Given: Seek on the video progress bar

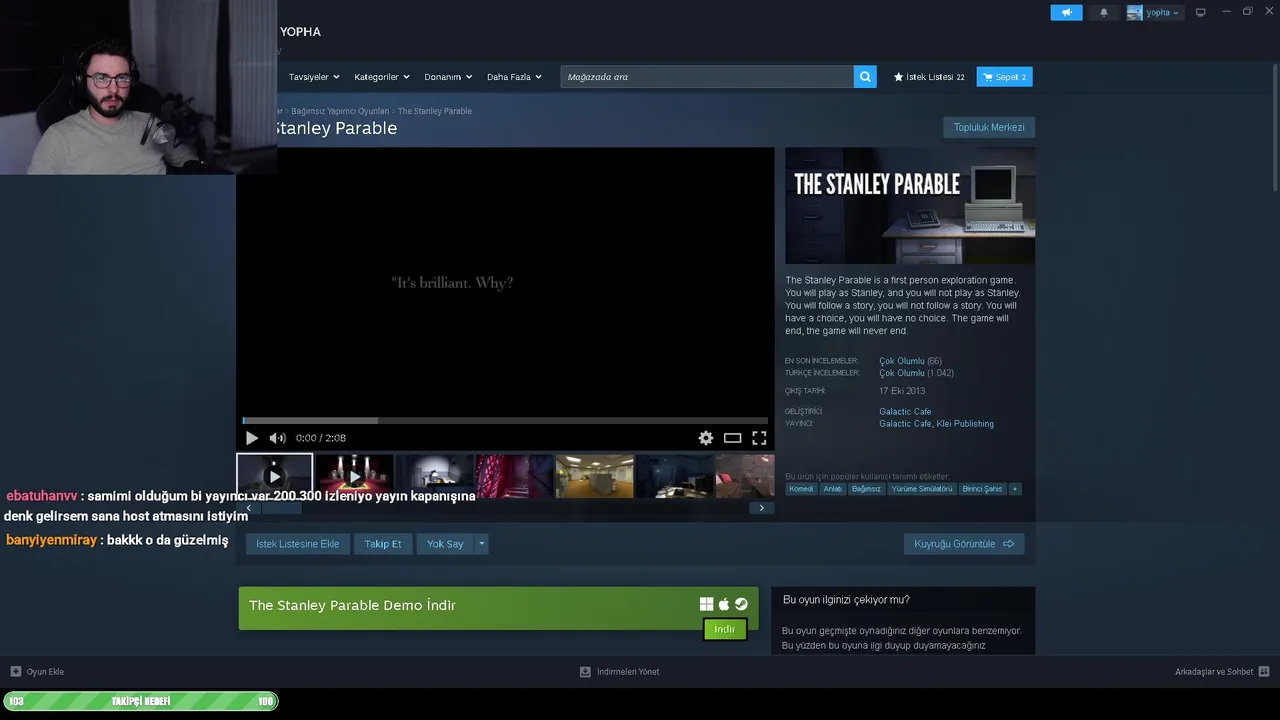Looking at the screenshot, I should point(505,420).
